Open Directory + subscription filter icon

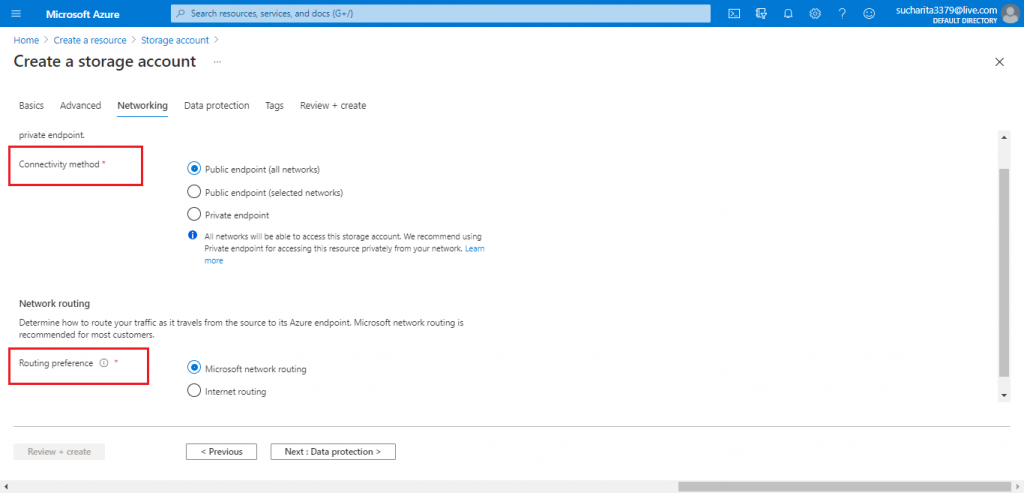click(761, 14)
